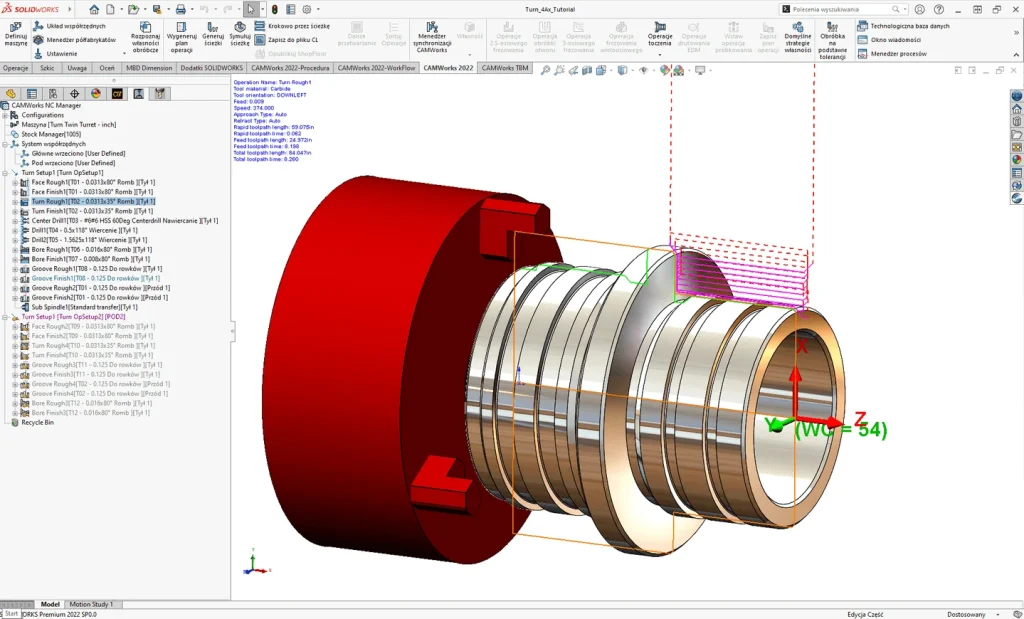1024x619 pixels.
Task: Expand the Face Rough1 operation
Action: tap(15, 182)
